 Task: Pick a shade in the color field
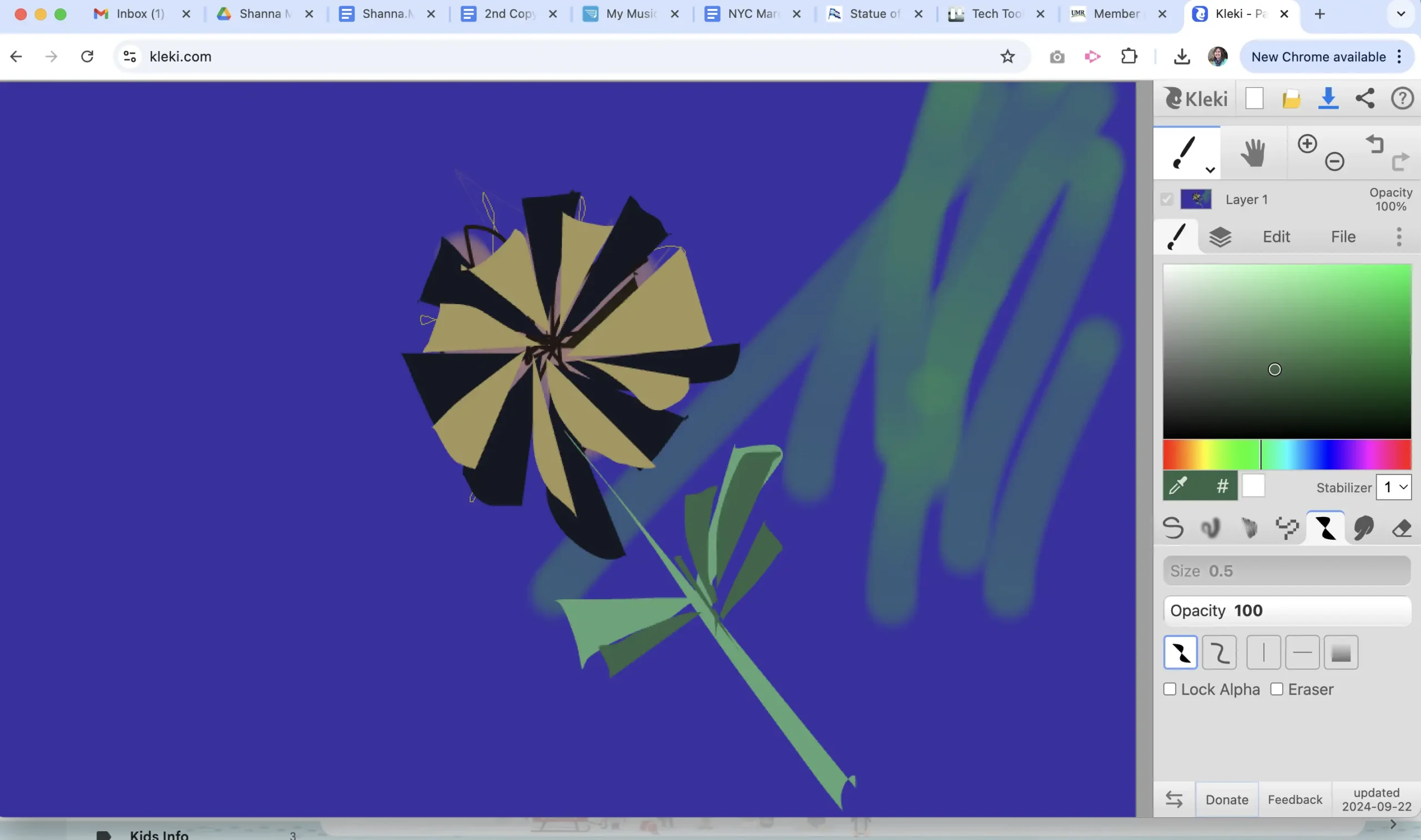click(1286, 351)
